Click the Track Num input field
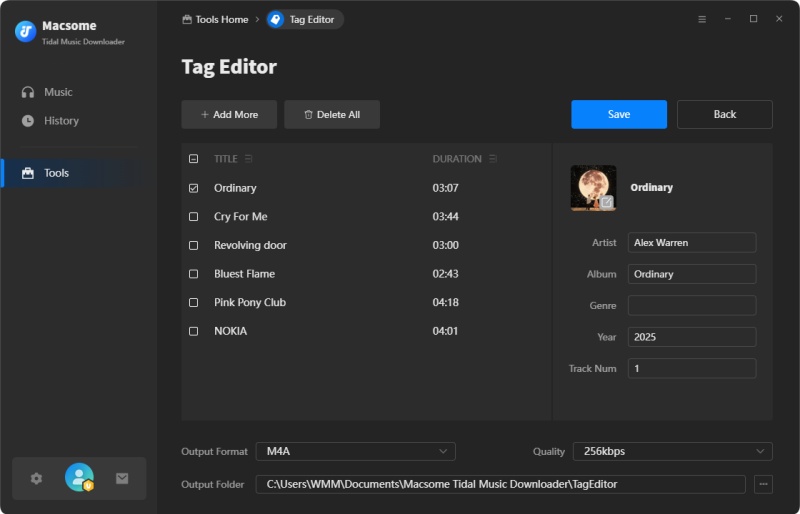This screenshot has width=800, height=514. pos(692,368)
